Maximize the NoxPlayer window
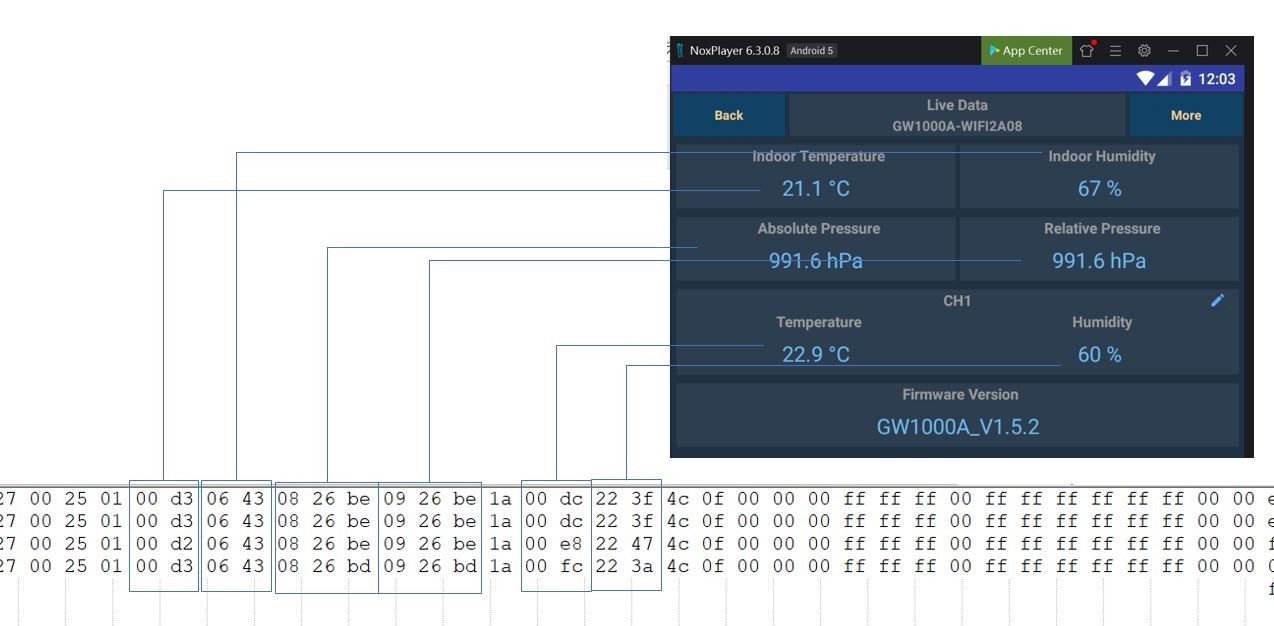Screen dimensions: 1274x626 pos(1202,51)
